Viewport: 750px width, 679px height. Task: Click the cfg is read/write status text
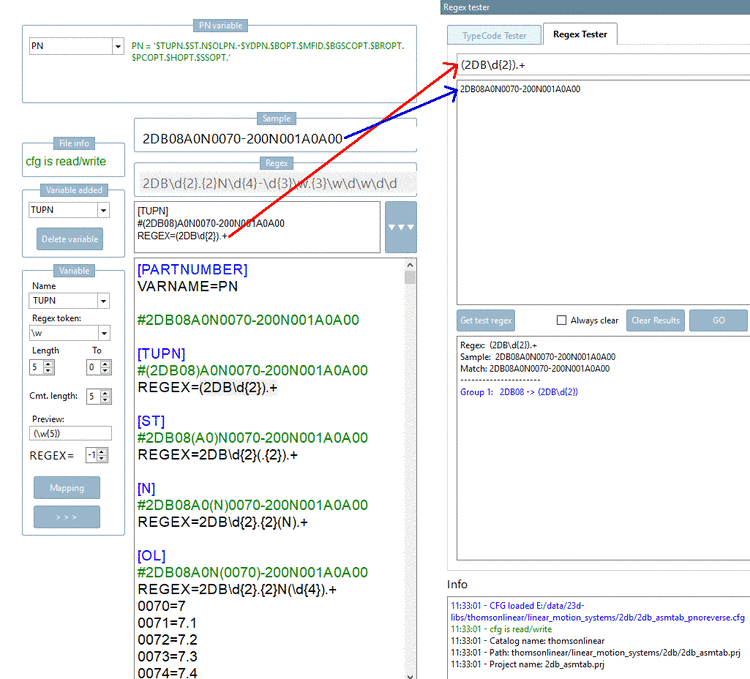tap(66, 161)
